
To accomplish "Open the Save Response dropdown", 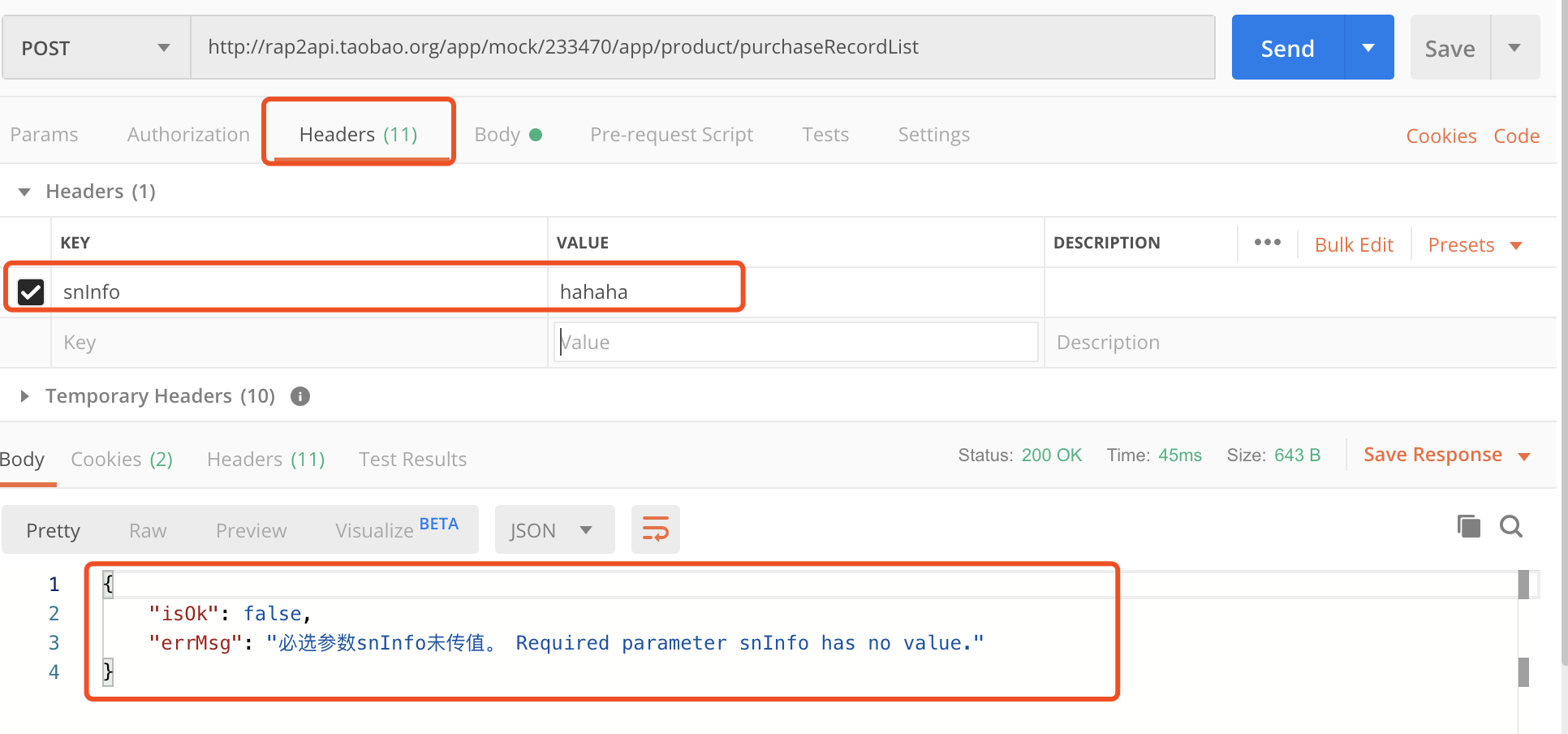I will point(1447,455).
